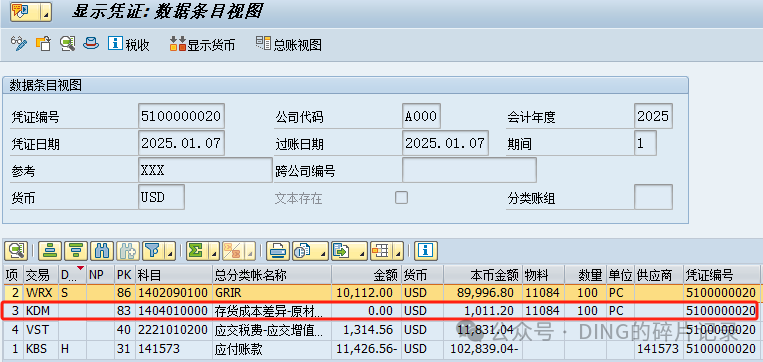Sort rows descending in the item grid

75,251
